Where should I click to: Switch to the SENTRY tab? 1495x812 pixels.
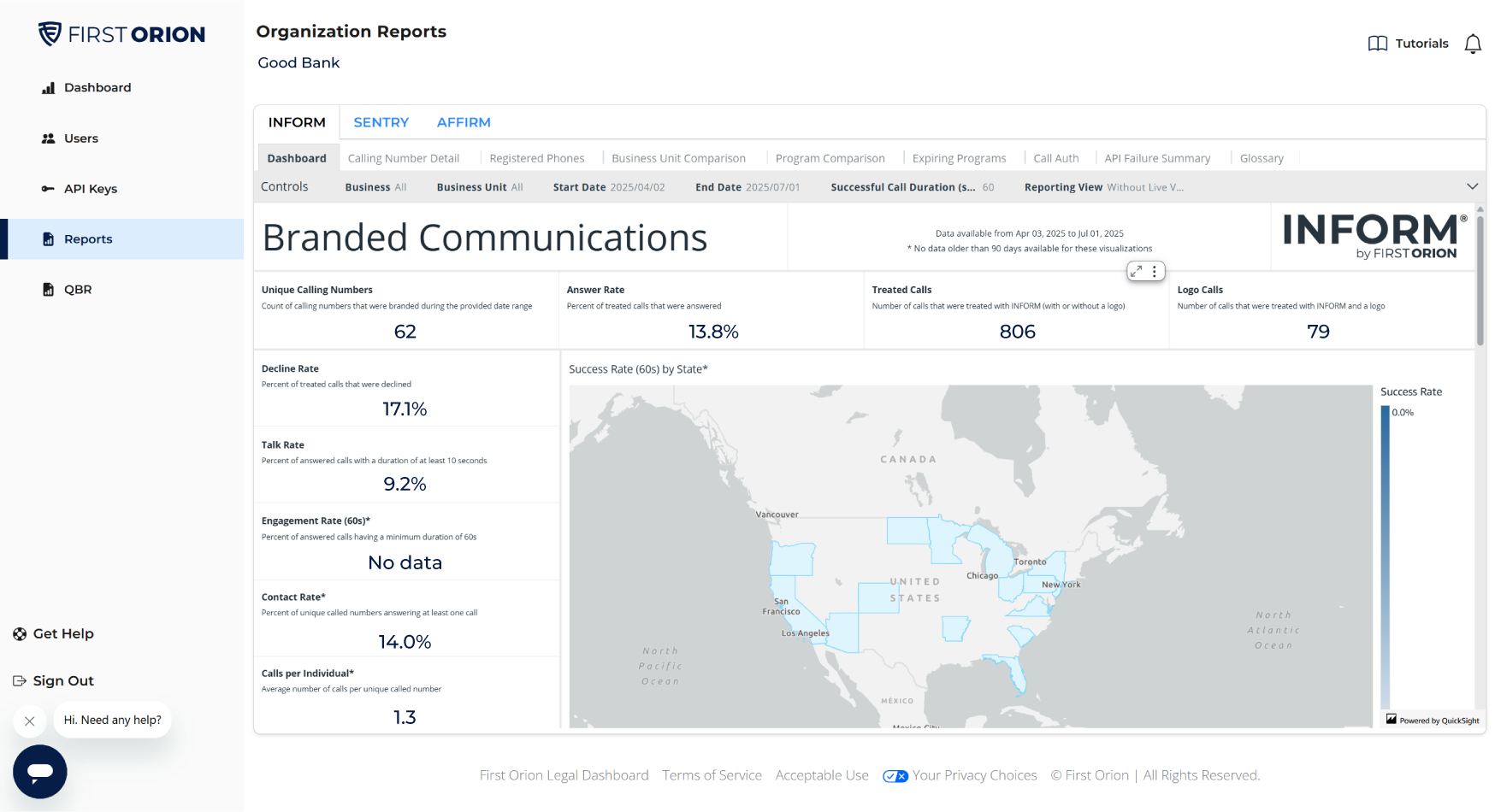(x=381, y=122)
